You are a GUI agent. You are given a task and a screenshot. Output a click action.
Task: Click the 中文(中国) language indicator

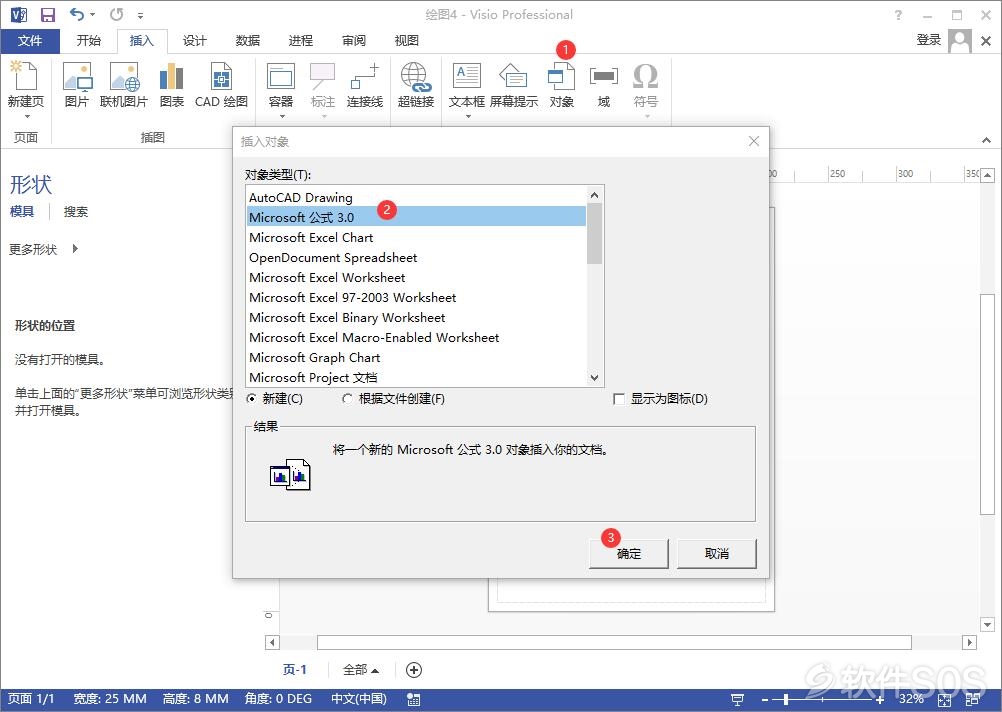click(x=358, y=699)
